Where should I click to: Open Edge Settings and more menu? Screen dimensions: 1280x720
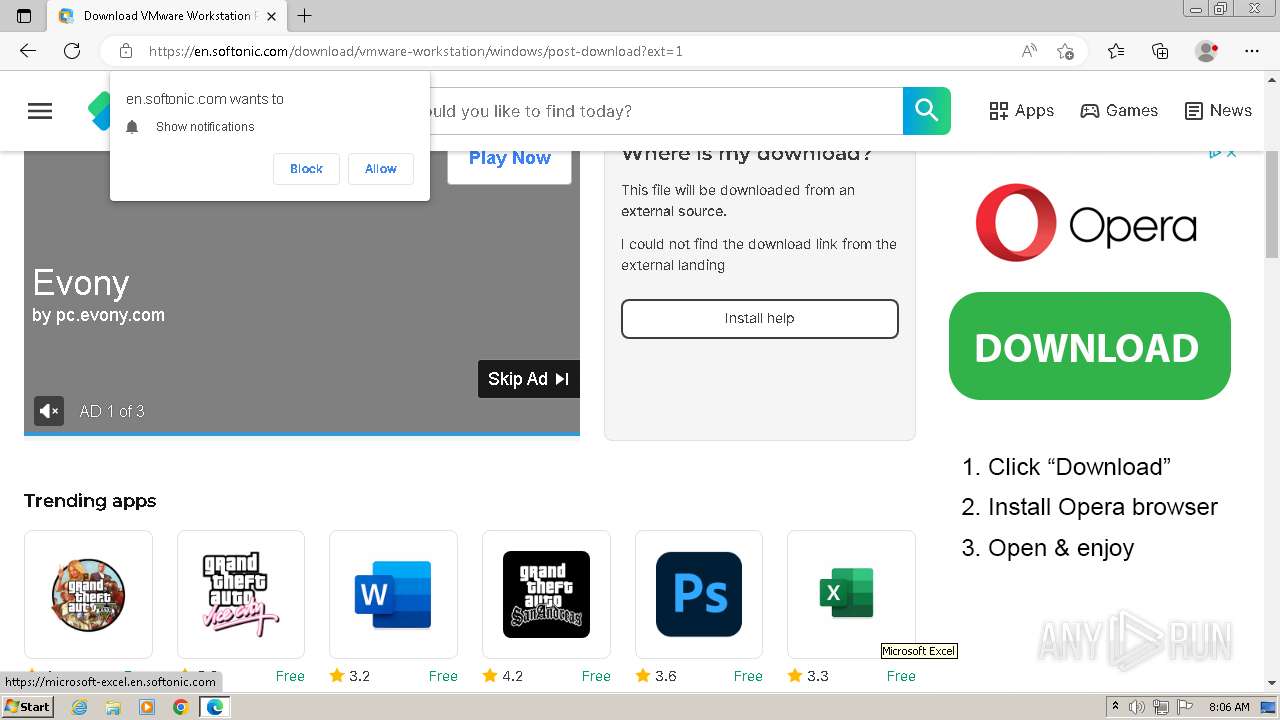pyautogui.click(x=1252, y=51)
